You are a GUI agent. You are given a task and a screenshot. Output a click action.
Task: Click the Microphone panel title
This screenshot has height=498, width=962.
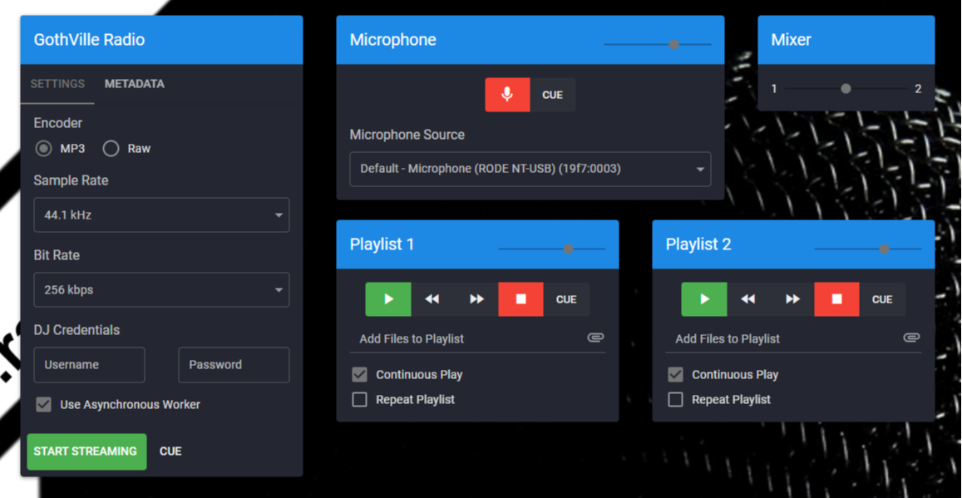[x=393, y=40]
